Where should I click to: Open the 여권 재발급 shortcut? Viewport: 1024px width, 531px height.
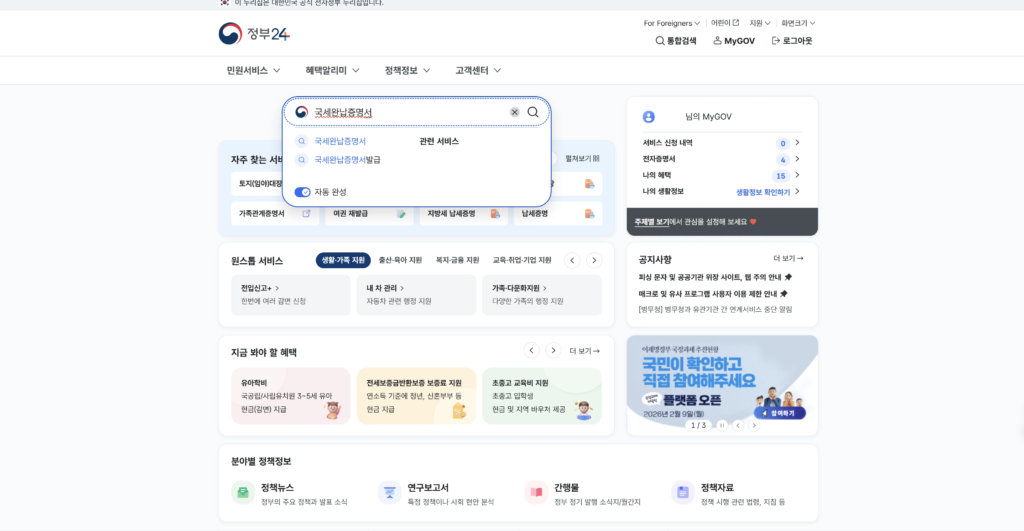click(x=369, y=214)
